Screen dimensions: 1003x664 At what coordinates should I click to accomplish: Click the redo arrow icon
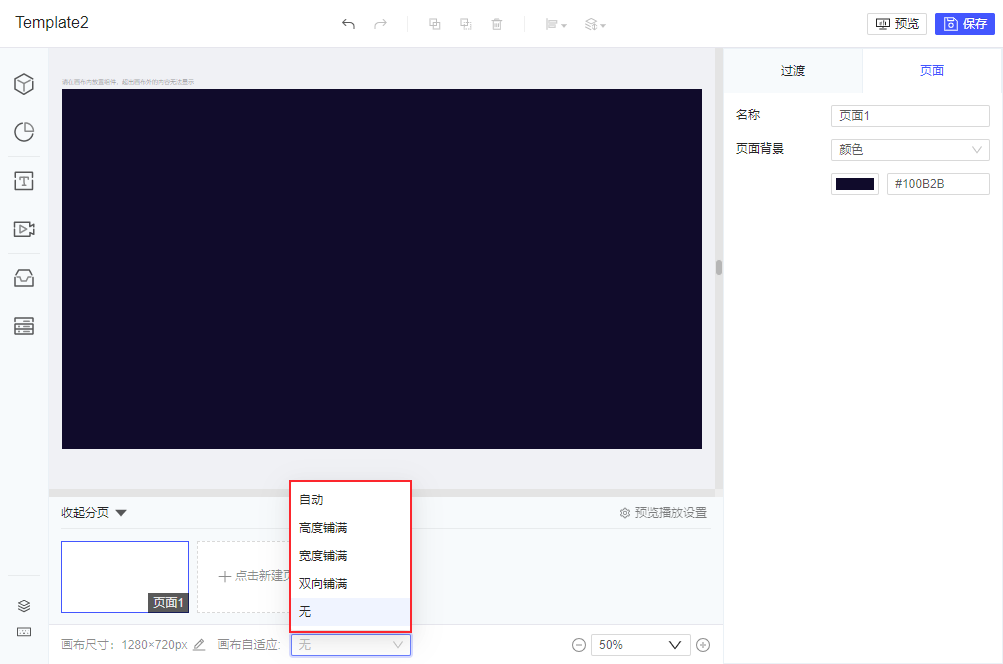click(381, 24)
